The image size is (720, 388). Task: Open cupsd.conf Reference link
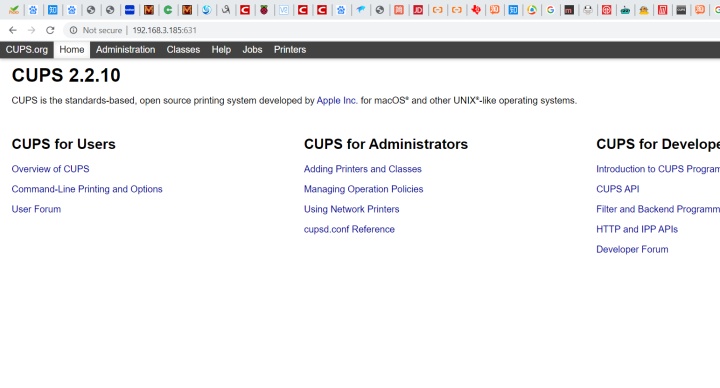click(x=349, y=230)
